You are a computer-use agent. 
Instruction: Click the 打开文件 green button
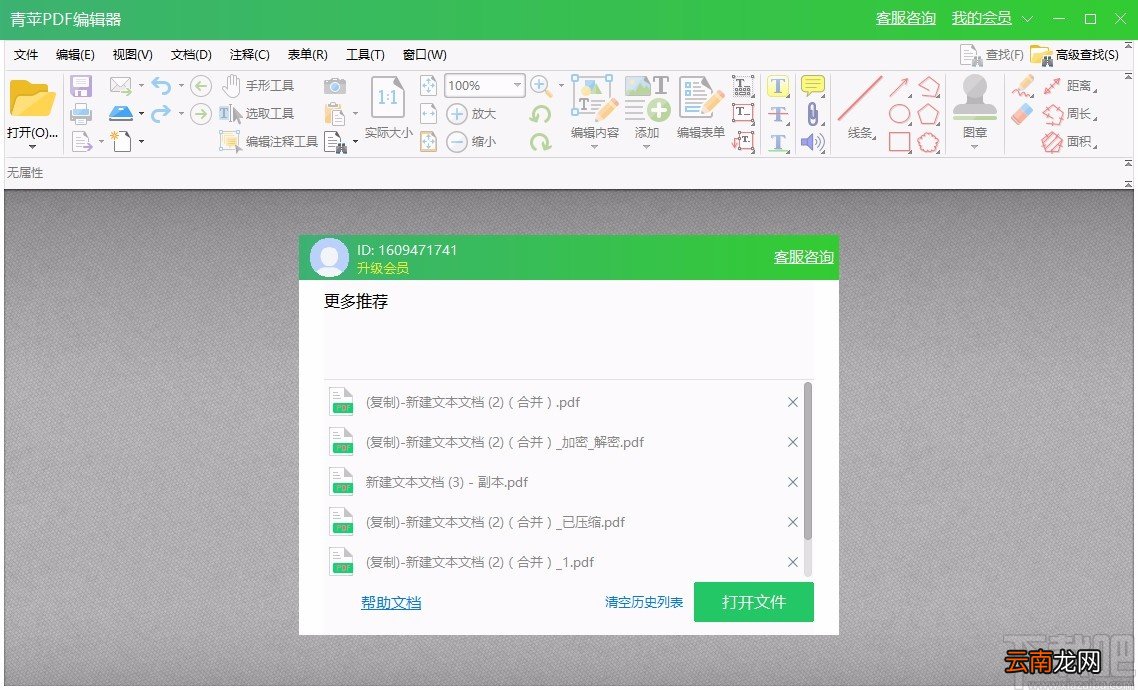pyautogui.click(x=753, y=602)
